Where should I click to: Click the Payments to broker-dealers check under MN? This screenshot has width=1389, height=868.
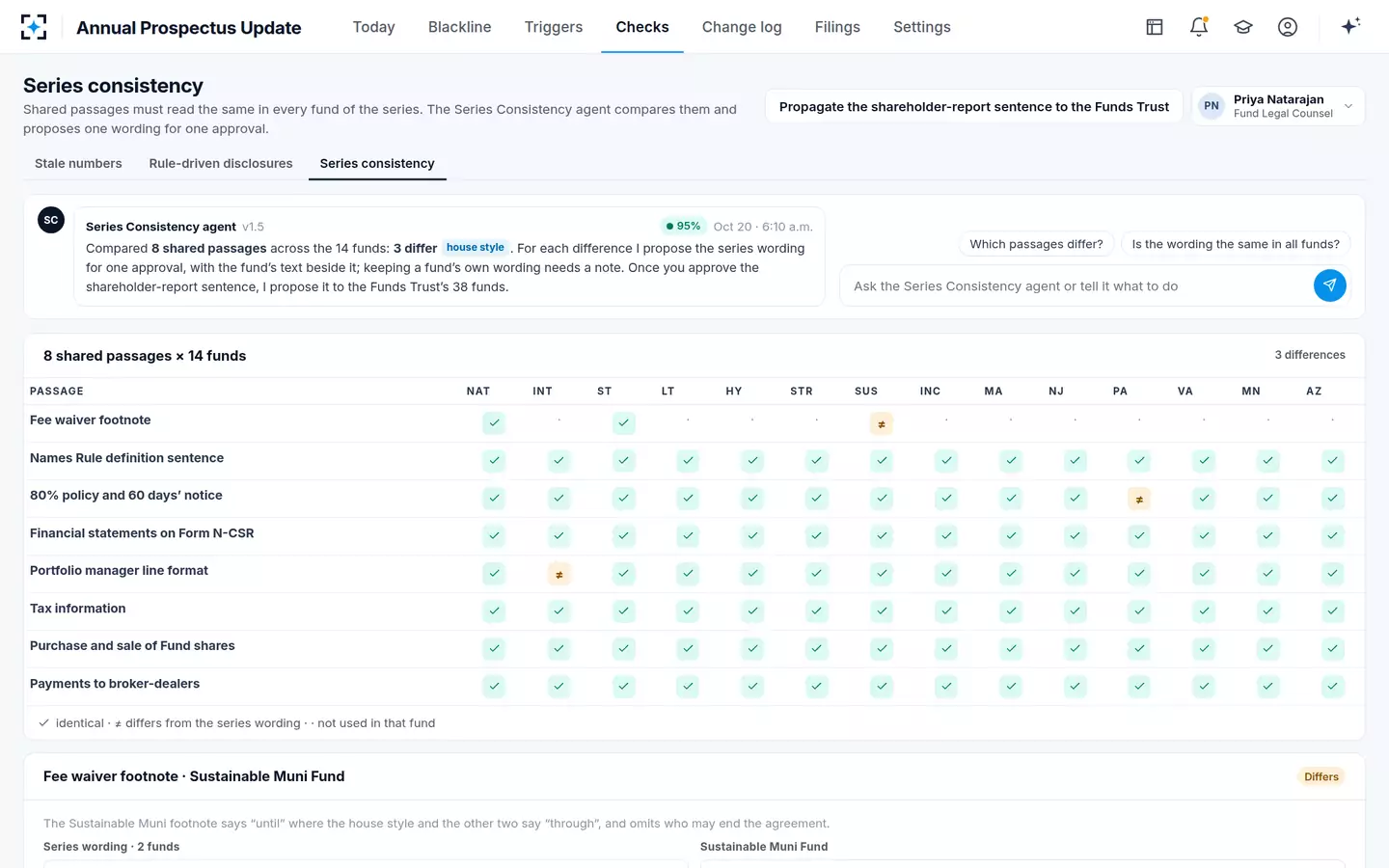tap(1267, 687)
